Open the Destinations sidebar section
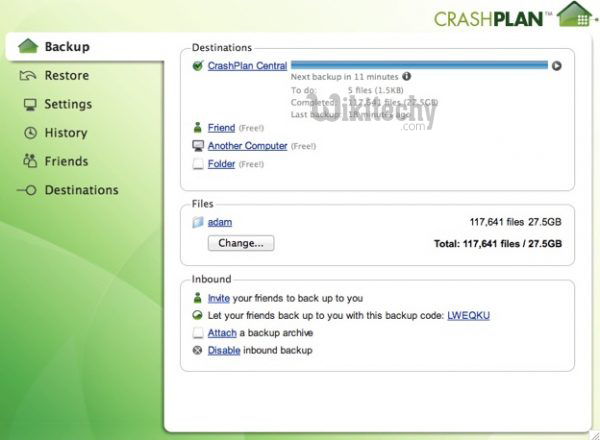The height and width of the screenshot is (440, 600). tap(82, 190)
